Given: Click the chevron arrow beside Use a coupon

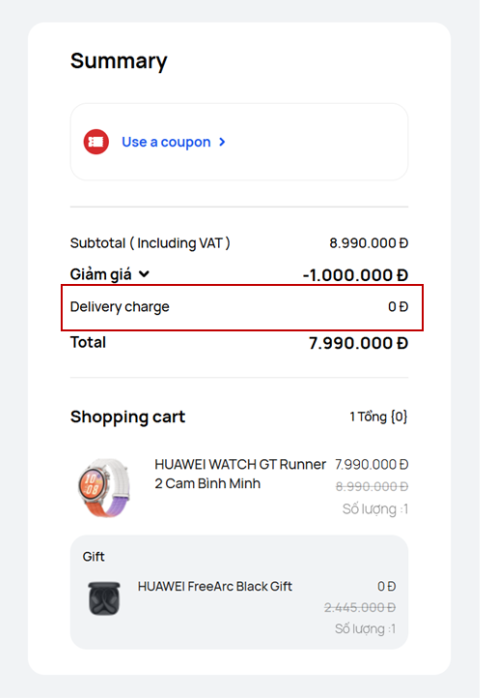Looking at the screenshot, I should (x=222, y=142).
